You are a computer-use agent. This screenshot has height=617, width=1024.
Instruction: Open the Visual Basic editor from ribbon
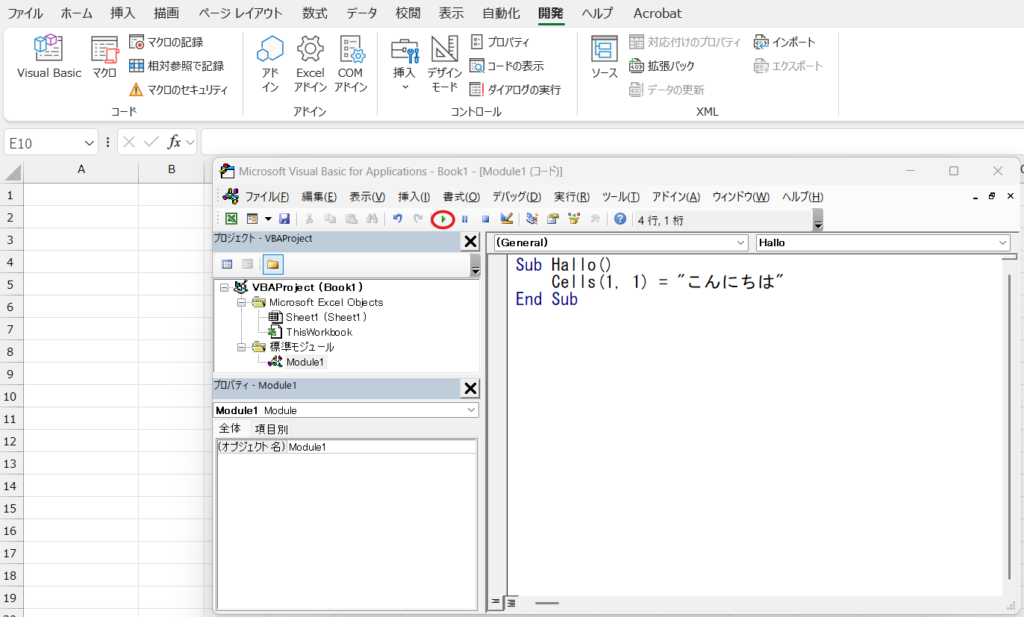(x=49, y=57)
